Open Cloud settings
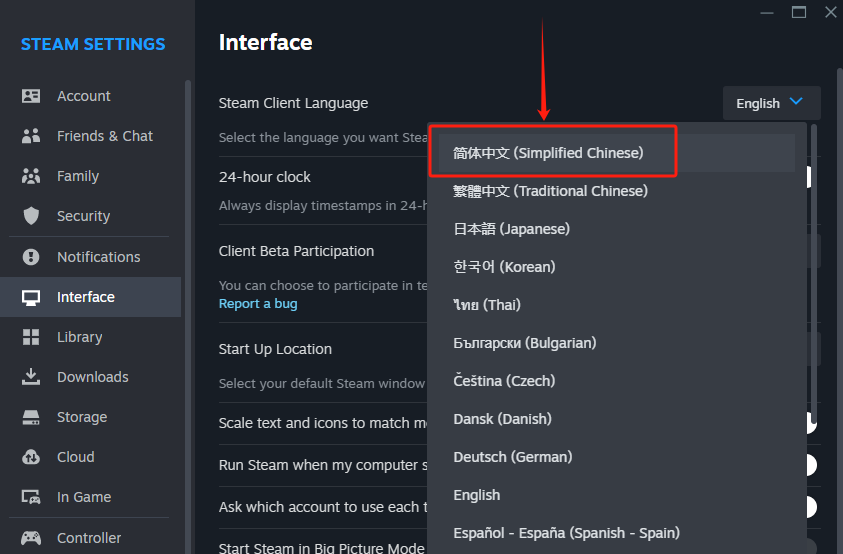Viewport: 843px width, 554px height. (x=90, y=457)
